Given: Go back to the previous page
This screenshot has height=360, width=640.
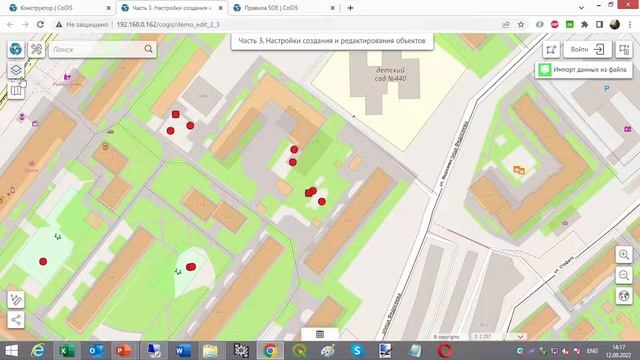Looking at the screenshot, I should [10, 24].
